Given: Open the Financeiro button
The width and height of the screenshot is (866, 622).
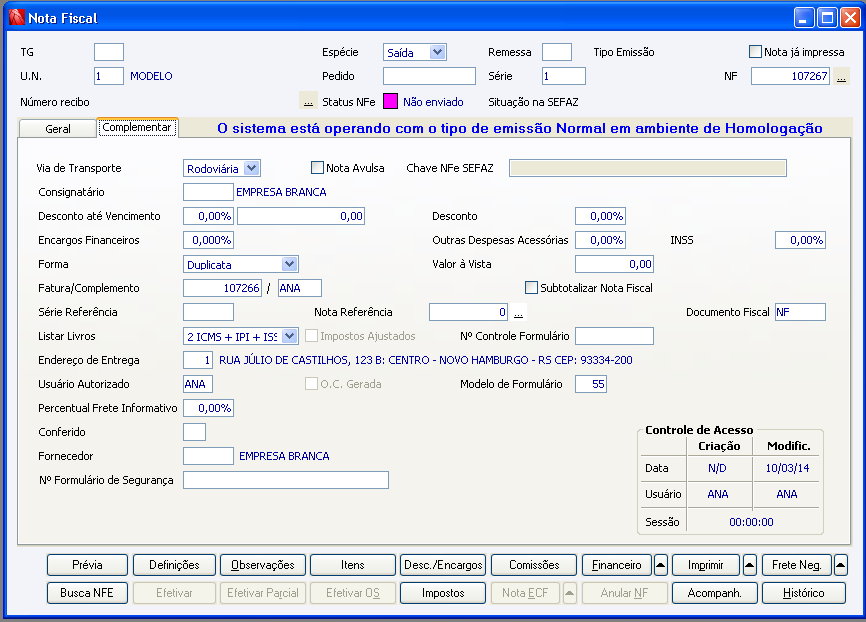Looking at the screenshot, I should [x=617, y=565].
